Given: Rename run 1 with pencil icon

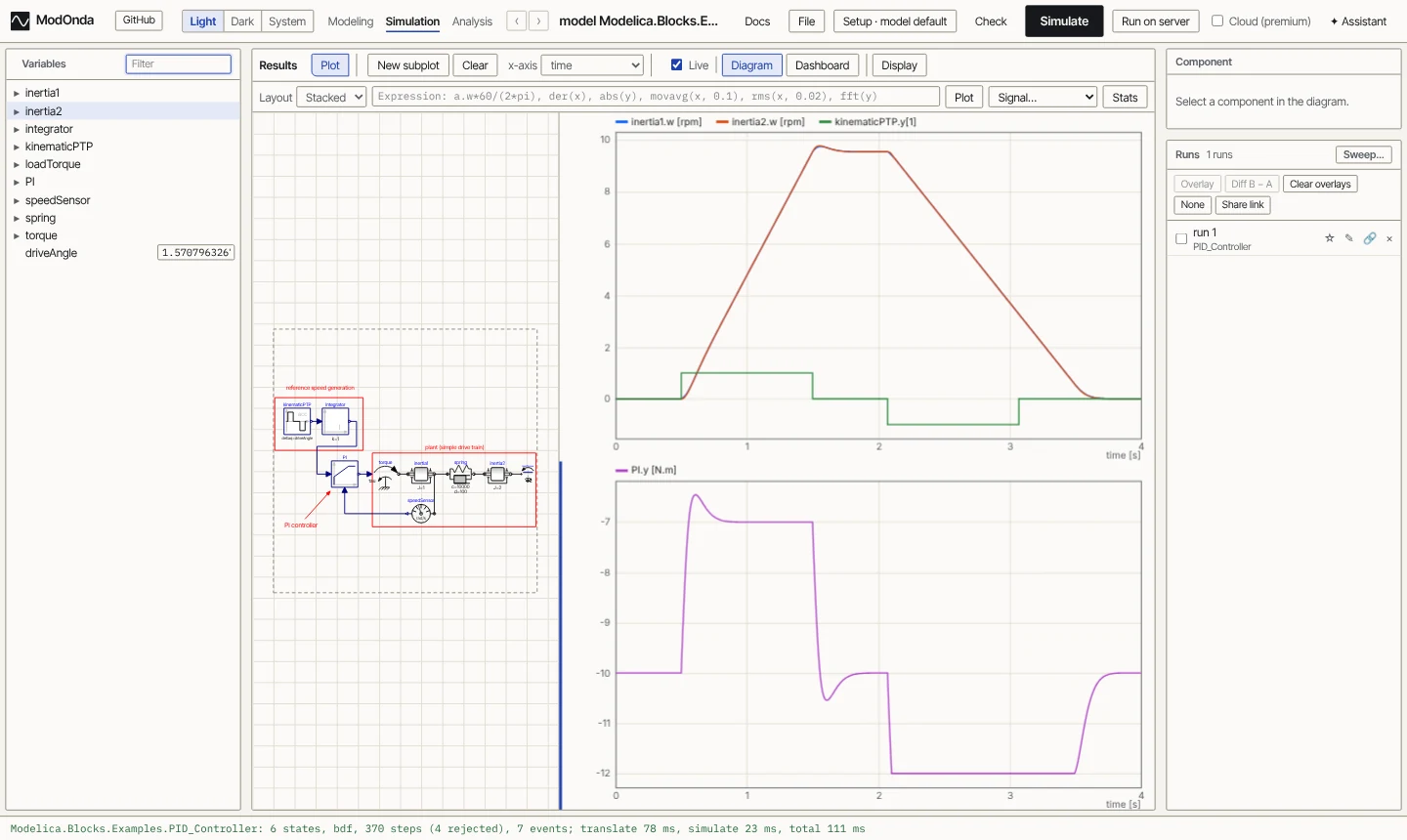Looking at the screenshot, I should tap(1349, 238).
